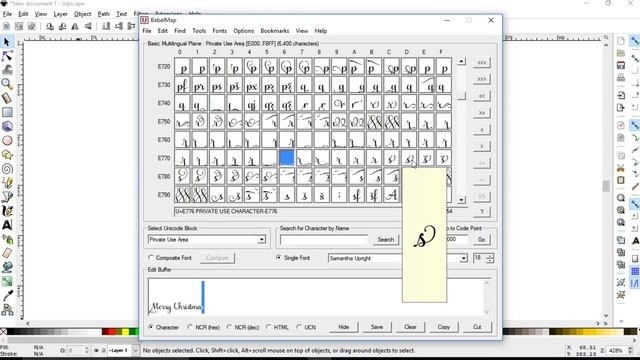Click the <<< navigation button in BabelMap
The image size is (640, 360).
tap(482, 62)
